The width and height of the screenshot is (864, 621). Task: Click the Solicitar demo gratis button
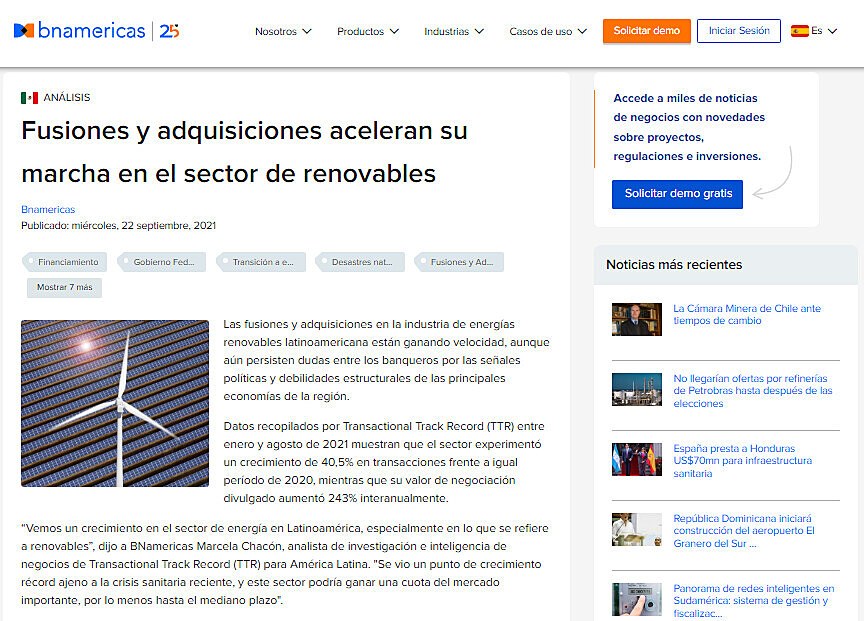point(677,194)
